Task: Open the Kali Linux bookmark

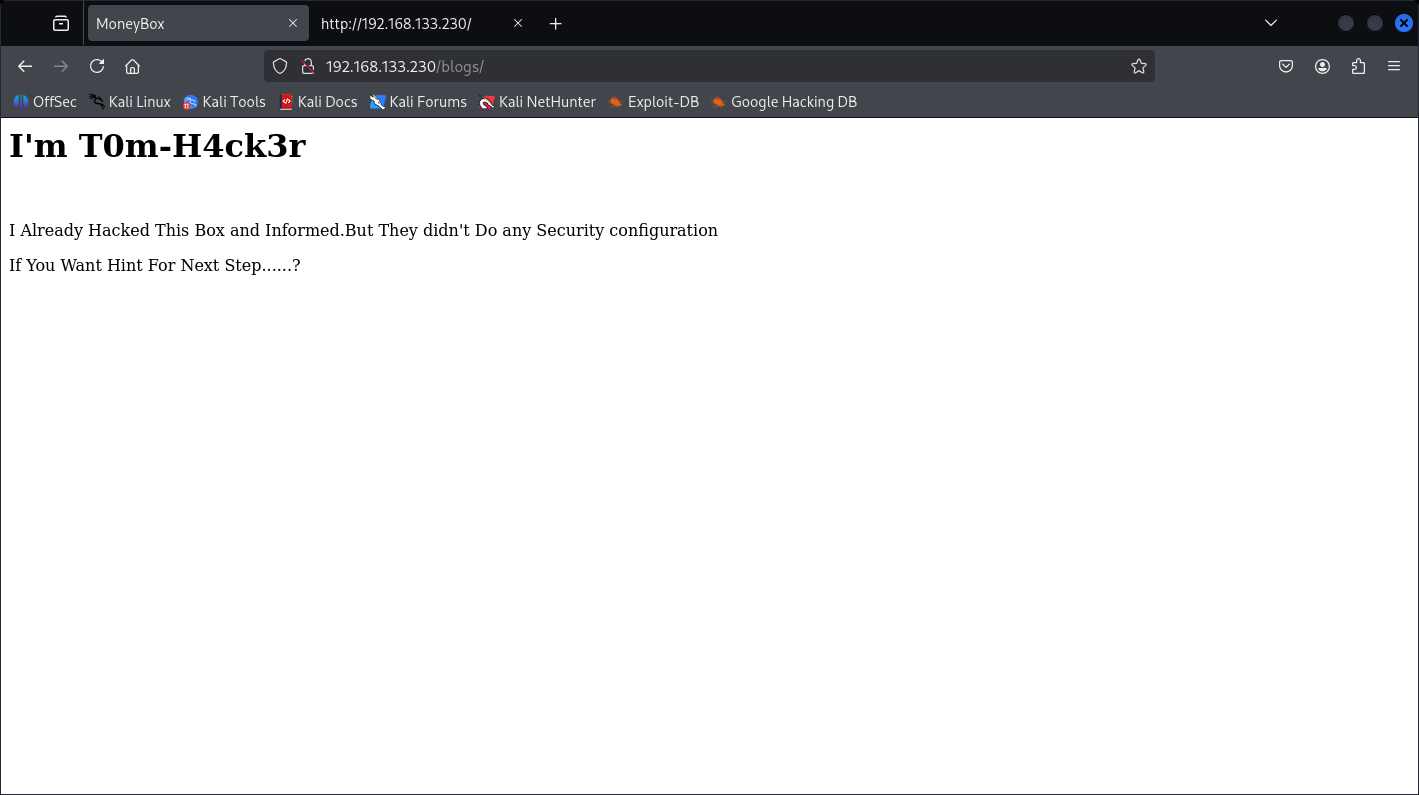Action: (130, 102)
